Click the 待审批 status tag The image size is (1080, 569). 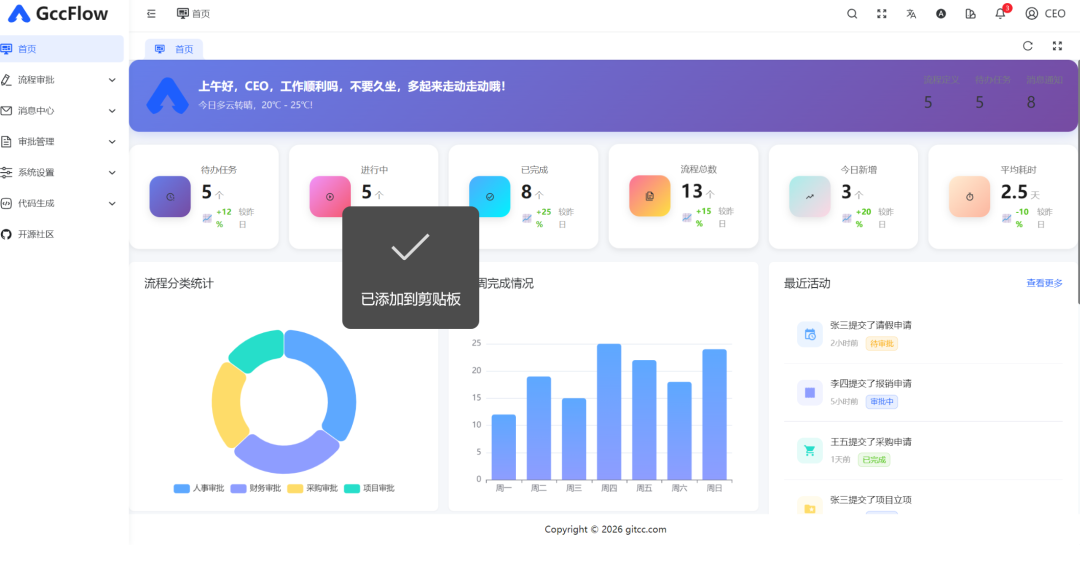(x=882, y=343)
